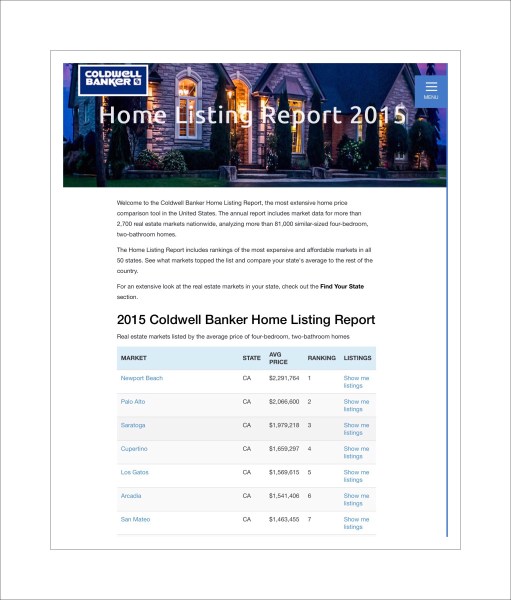This screenshot has height=600, width=511.
Task: Open the San Mateo market link
Action: (135, 519)
